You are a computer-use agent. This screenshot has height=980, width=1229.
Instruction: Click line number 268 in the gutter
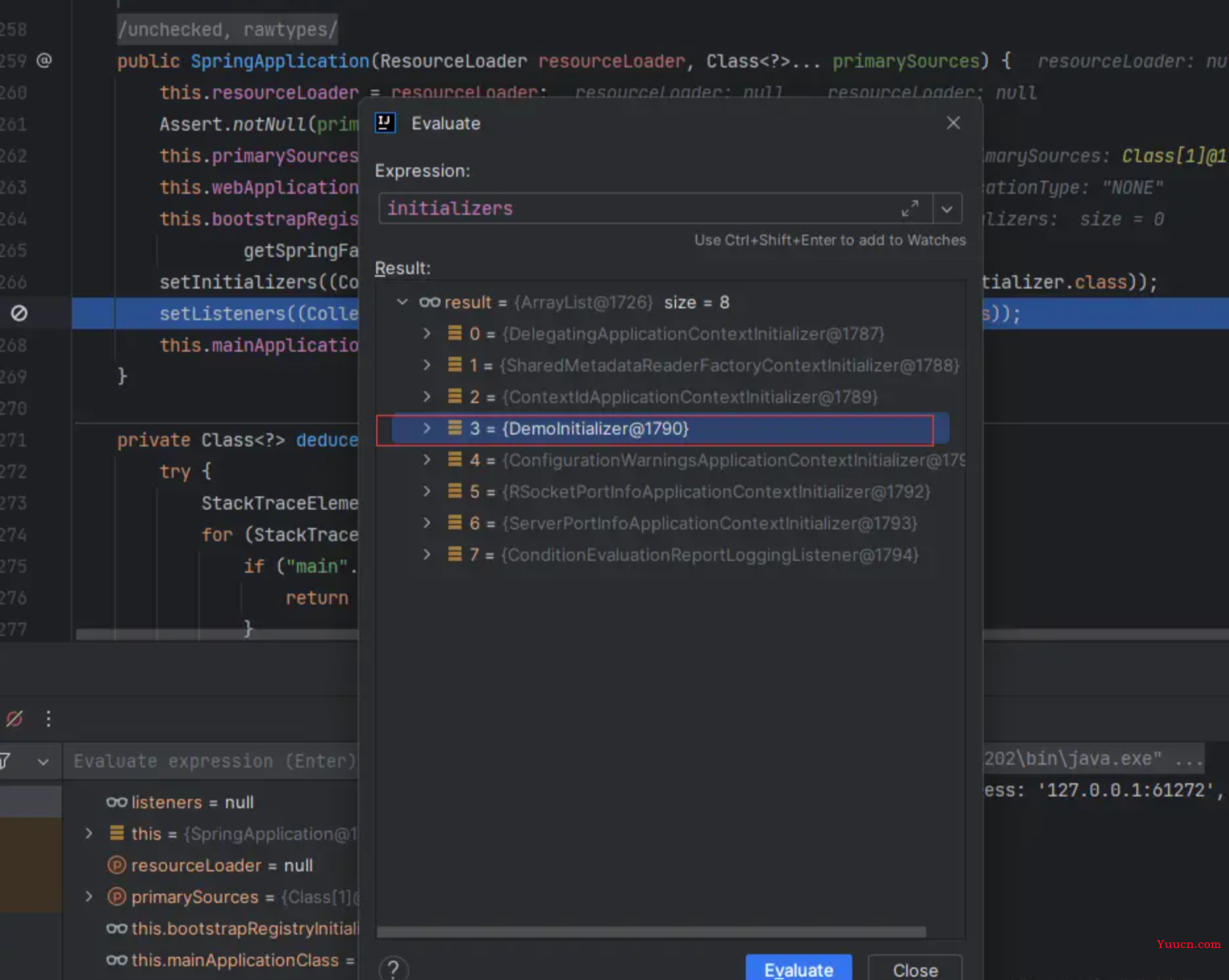tap(14, 345)
